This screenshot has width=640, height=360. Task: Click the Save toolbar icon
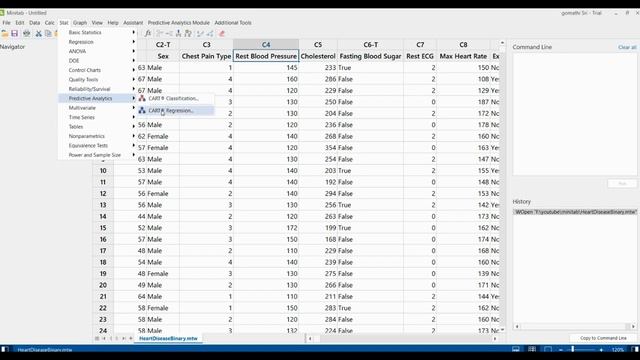15,33
